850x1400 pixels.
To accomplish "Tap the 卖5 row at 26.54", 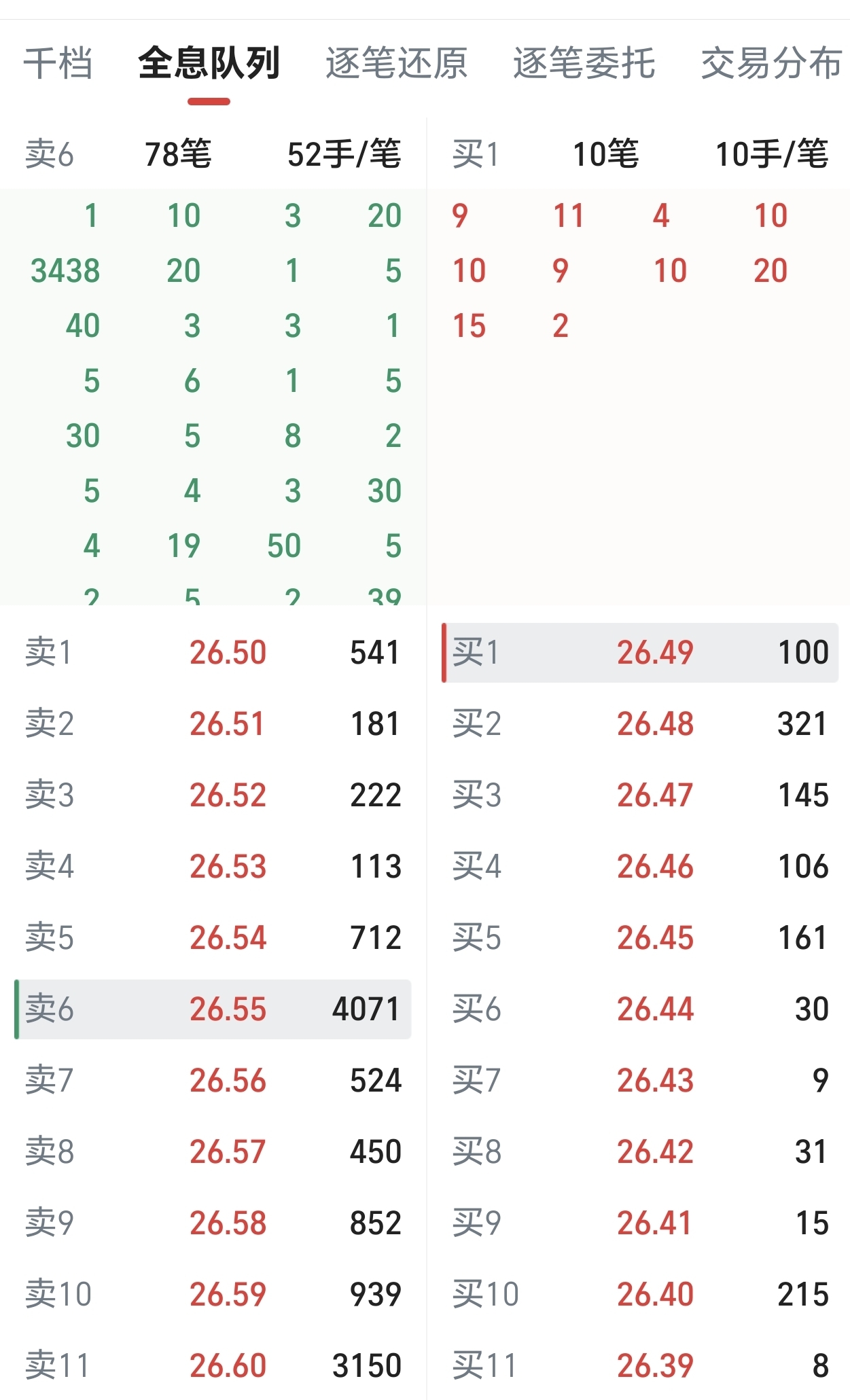I will [x=213, y=937].
